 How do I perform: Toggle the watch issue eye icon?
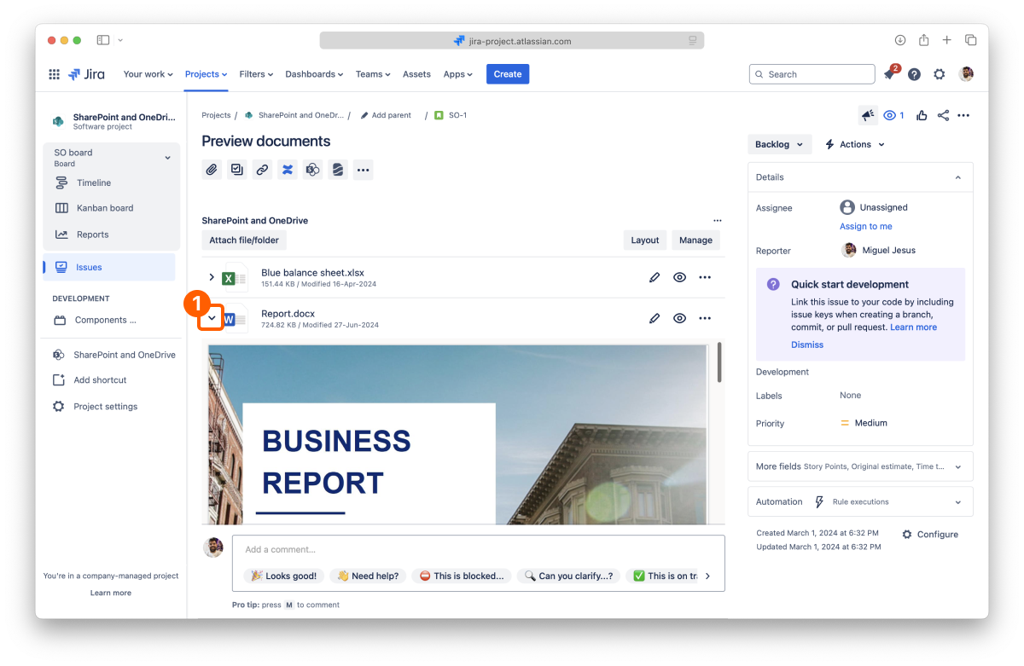pos(892,116)
